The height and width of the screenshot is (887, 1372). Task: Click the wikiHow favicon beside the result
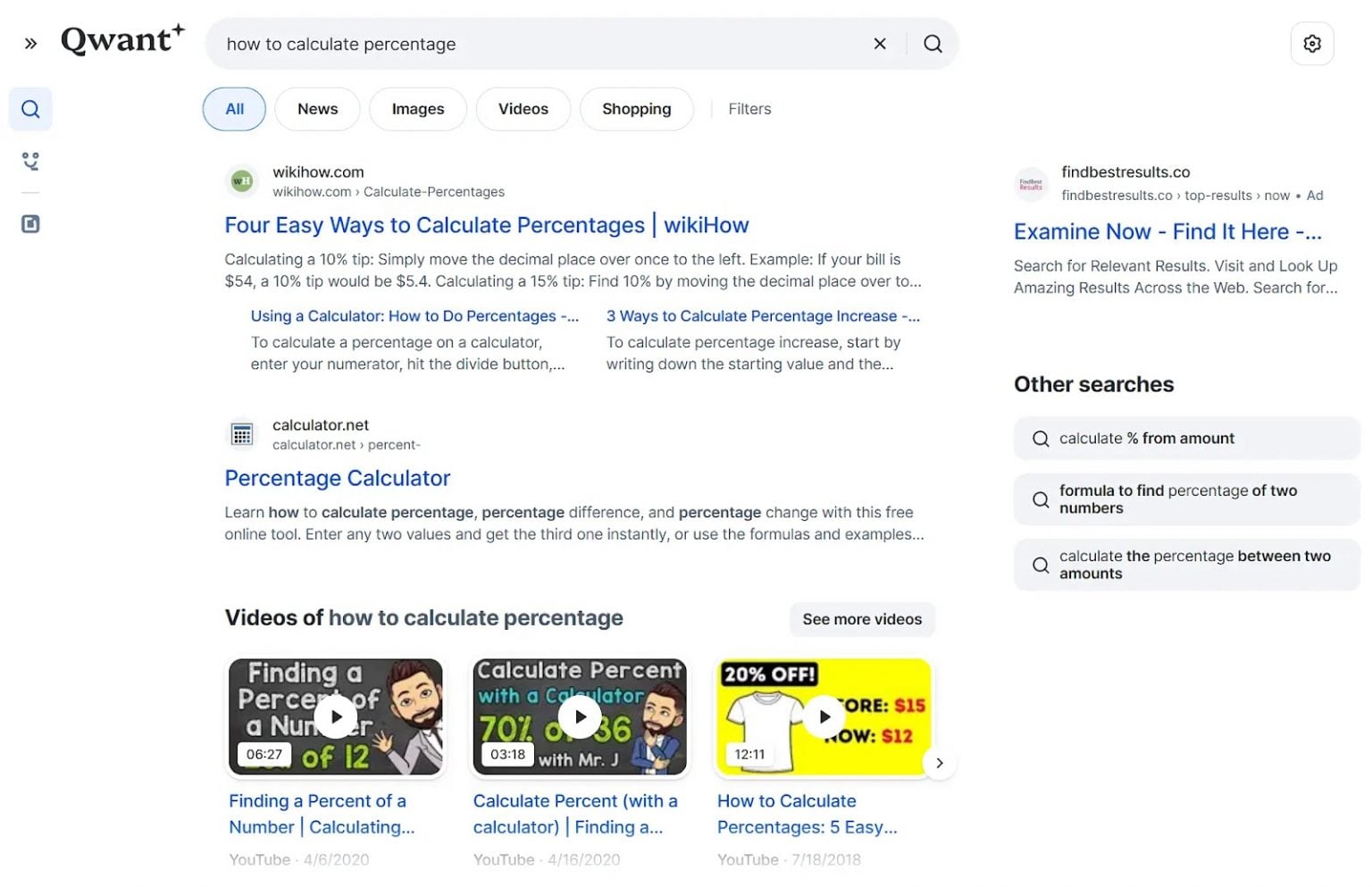coord(241,180)
